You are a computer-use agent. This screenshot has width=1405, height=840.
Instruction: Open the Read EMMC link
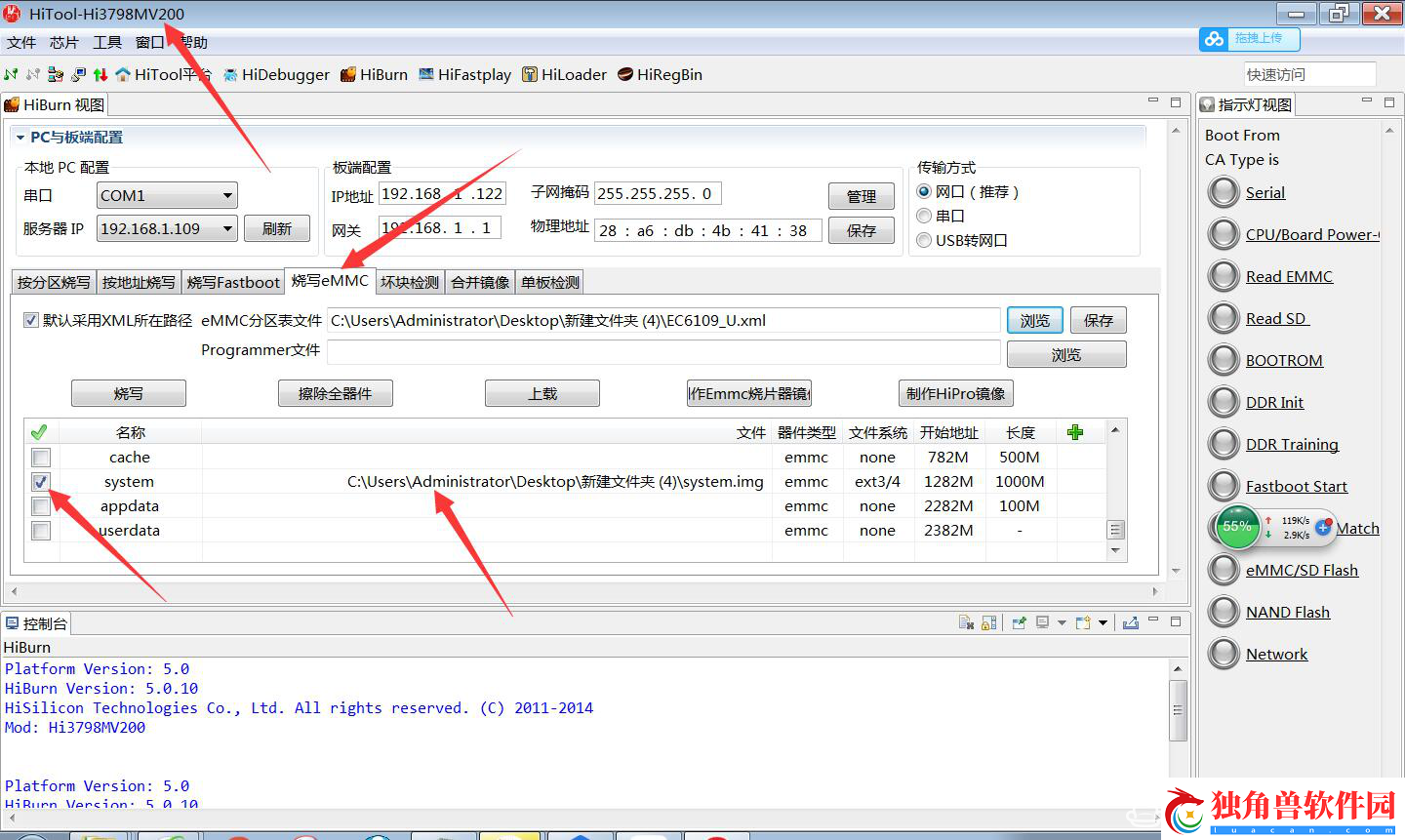tap(1289, 276)
